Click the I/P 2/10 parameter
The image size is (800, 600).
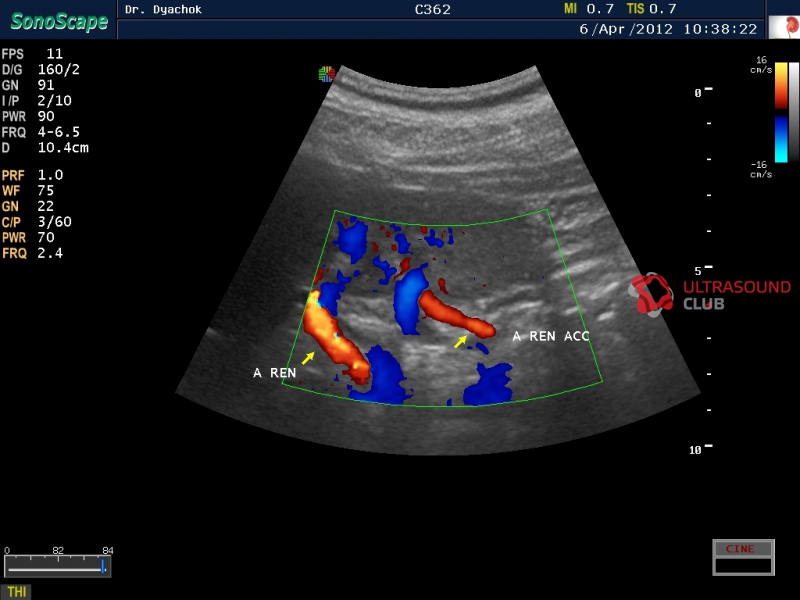point(36,101)
